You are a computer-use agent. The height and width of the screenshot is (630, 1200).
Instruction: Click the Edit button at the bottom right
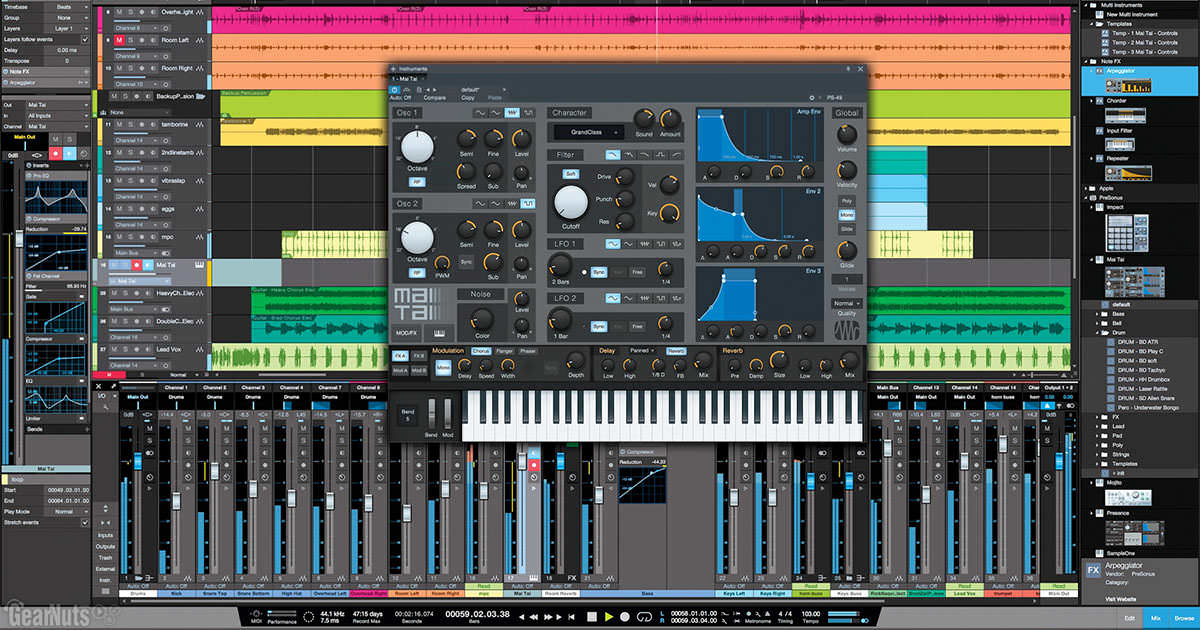[x=1129, y=619]
